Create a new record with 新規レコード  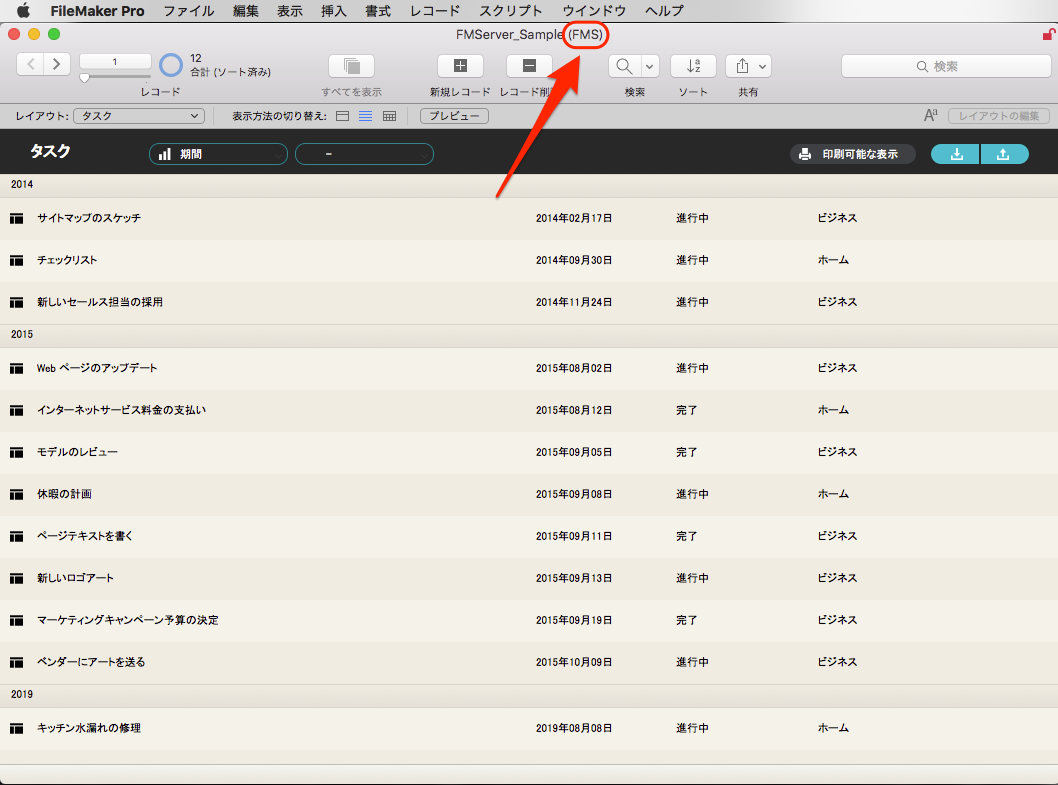coord(460,65)
